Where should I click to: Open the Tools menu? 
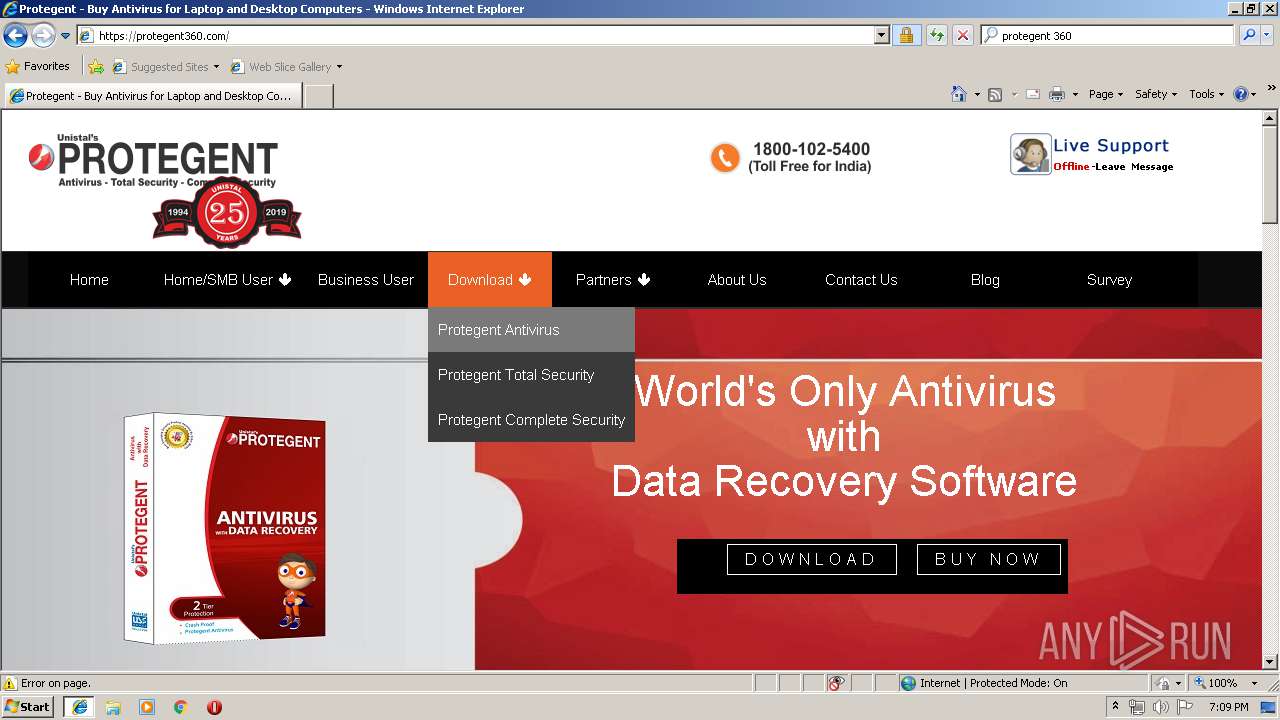[x=1206, y=94]
